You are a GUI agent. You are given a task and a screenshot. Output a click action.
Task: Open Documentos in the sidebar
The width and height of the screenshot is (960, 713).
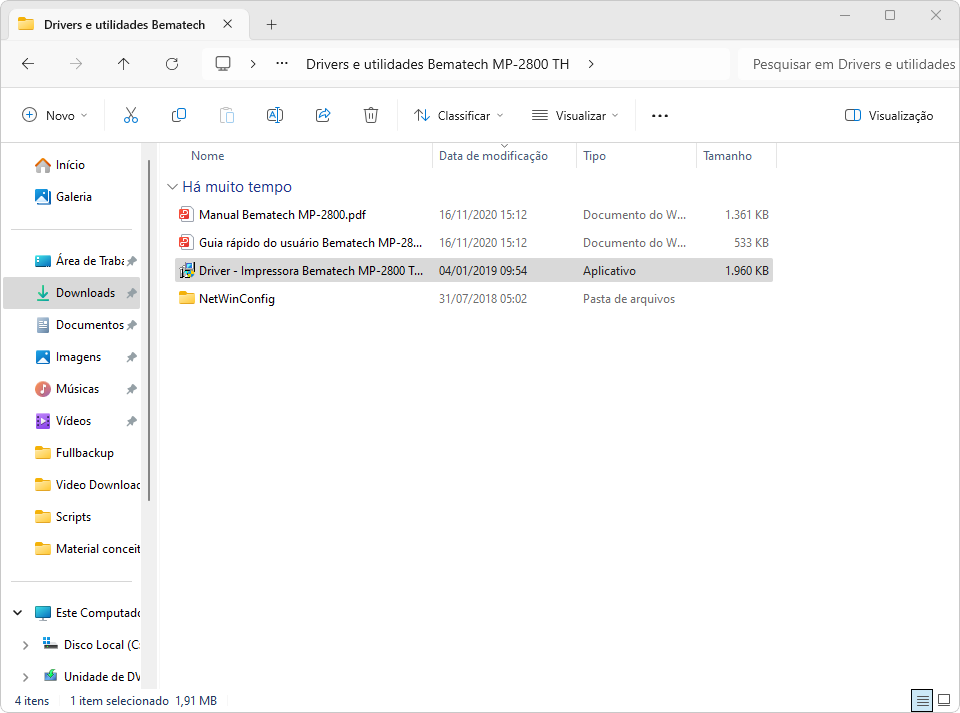pos(72,325)
